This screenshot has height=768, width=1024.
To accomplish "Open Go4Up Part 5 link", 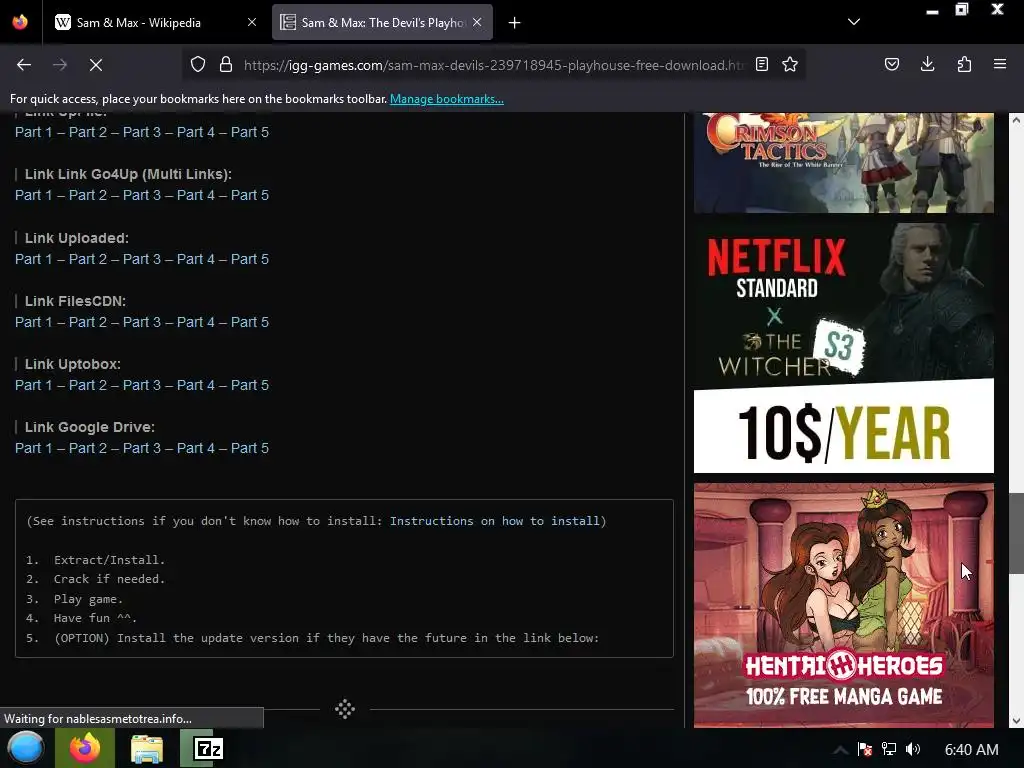I will (249, 195).
